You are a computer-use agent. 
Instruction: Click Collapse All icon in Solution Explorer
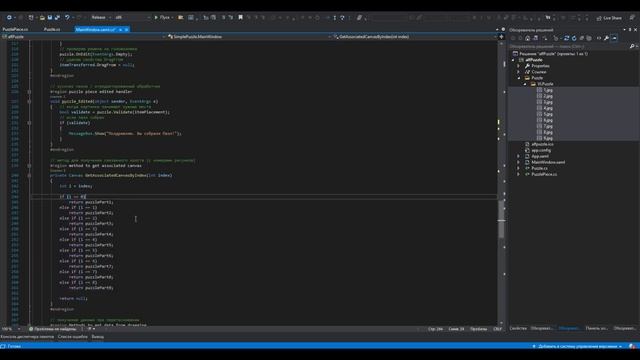(582, 38)
